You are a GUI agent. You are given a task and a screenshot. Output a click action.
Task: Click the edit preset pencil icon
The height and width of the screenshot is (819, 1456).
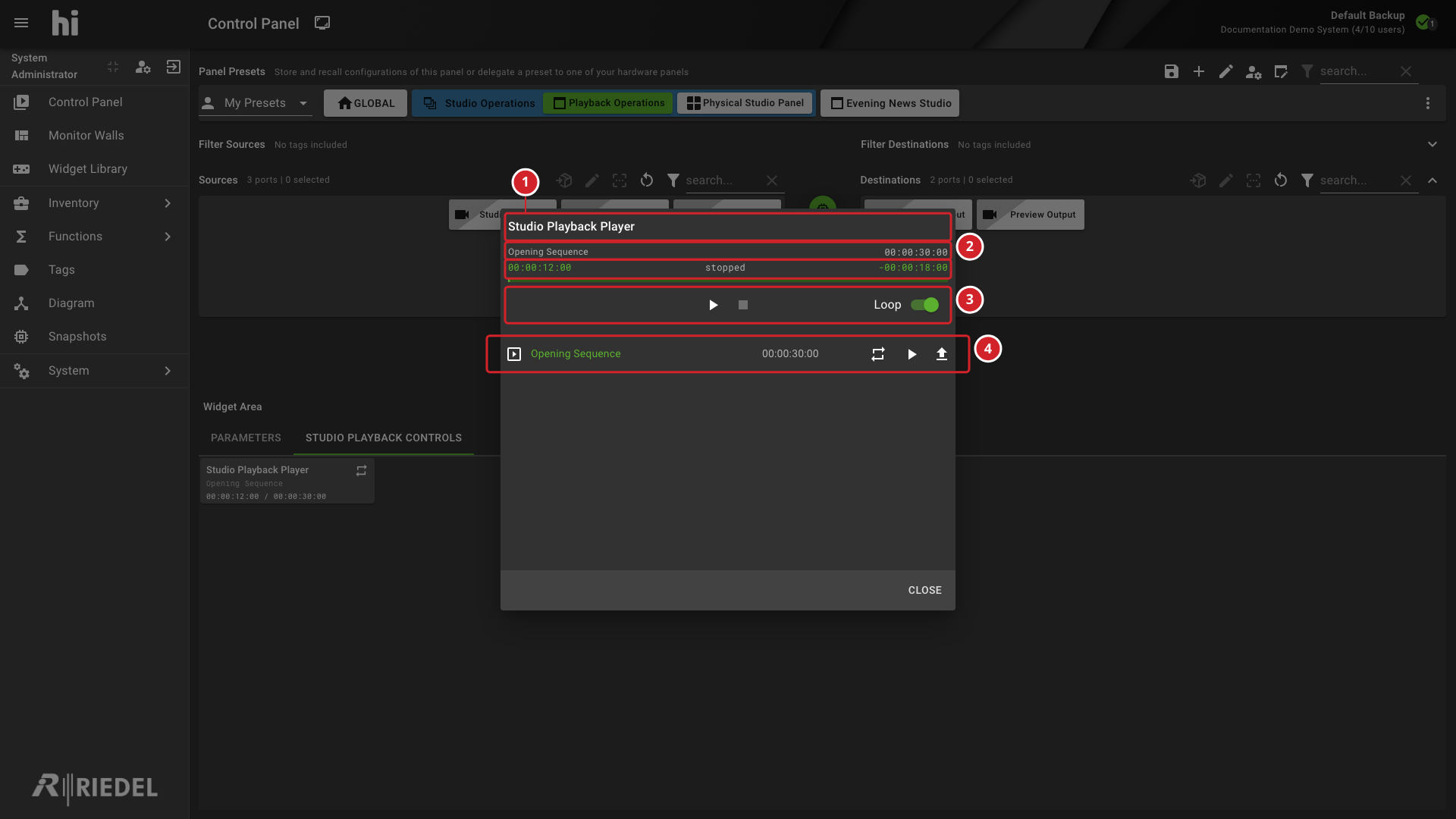tap(1226, 71)
